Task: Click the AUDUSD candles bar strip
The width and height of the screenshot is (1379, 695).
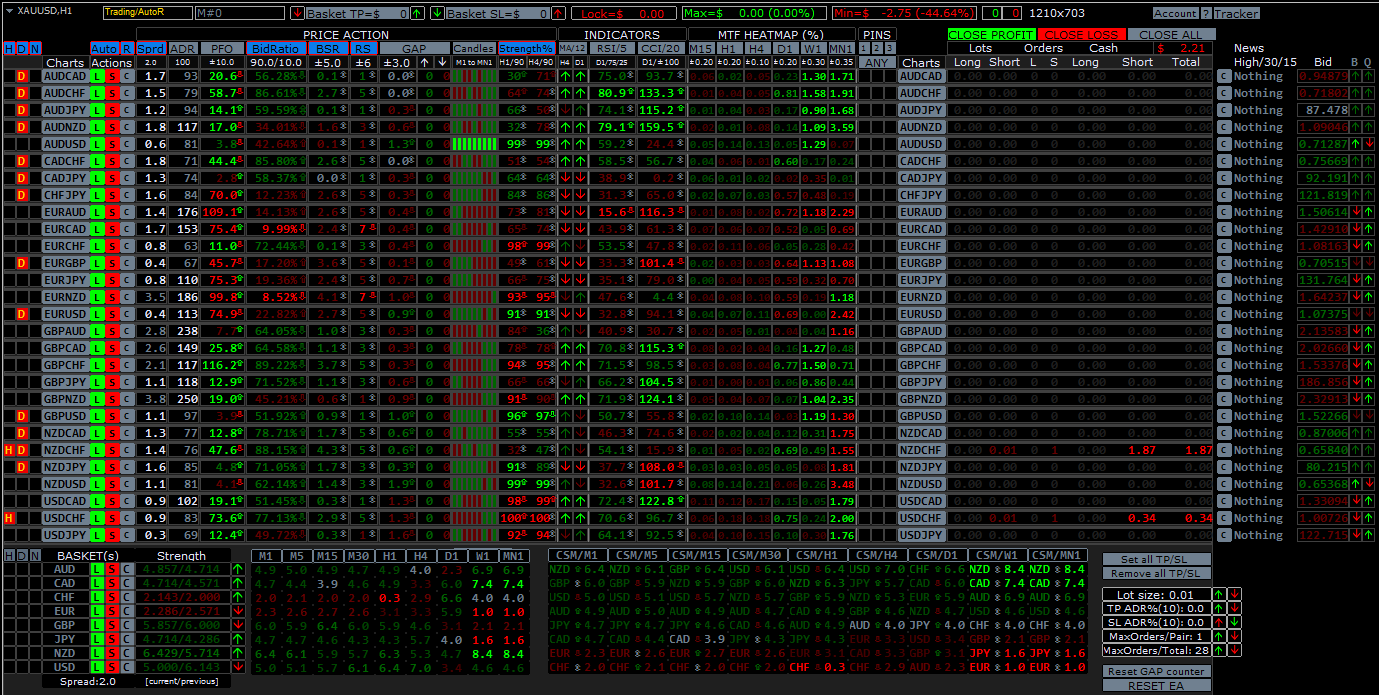Action: click(474, 144)
